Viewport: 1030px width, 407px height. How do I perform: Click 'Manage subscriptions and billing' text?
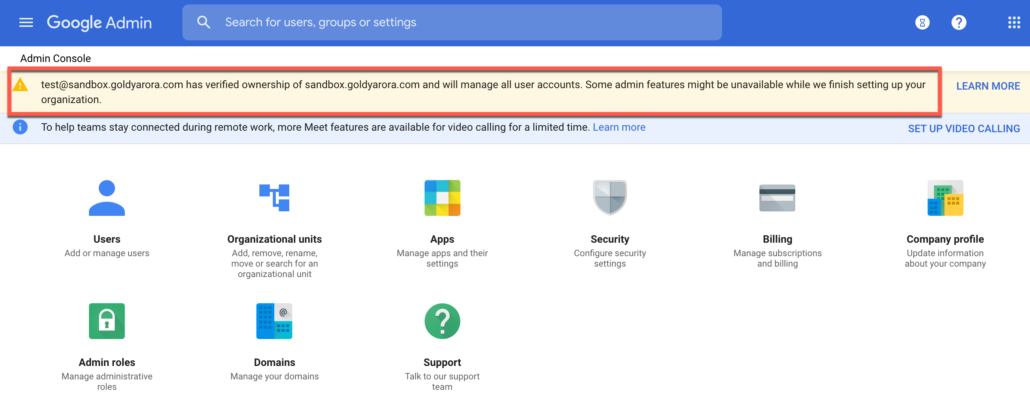[777, 259]
